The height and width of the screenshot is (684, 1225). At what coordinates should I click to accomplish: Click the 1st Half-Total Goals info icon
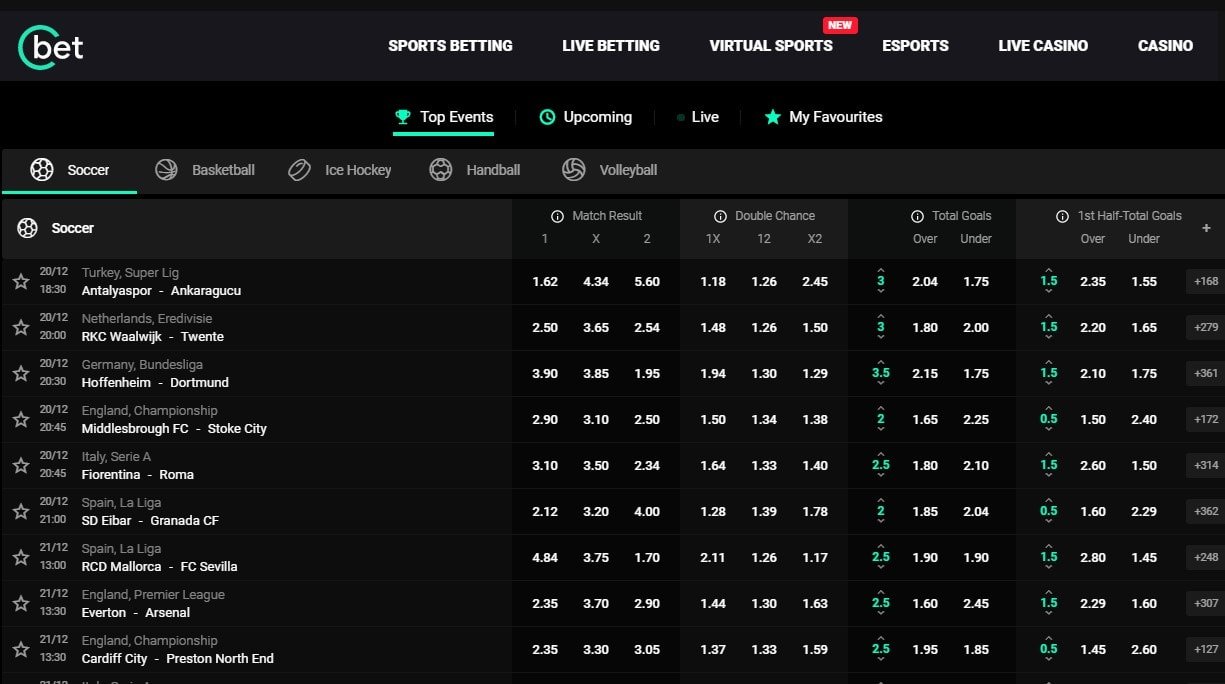pos(1062,216)
